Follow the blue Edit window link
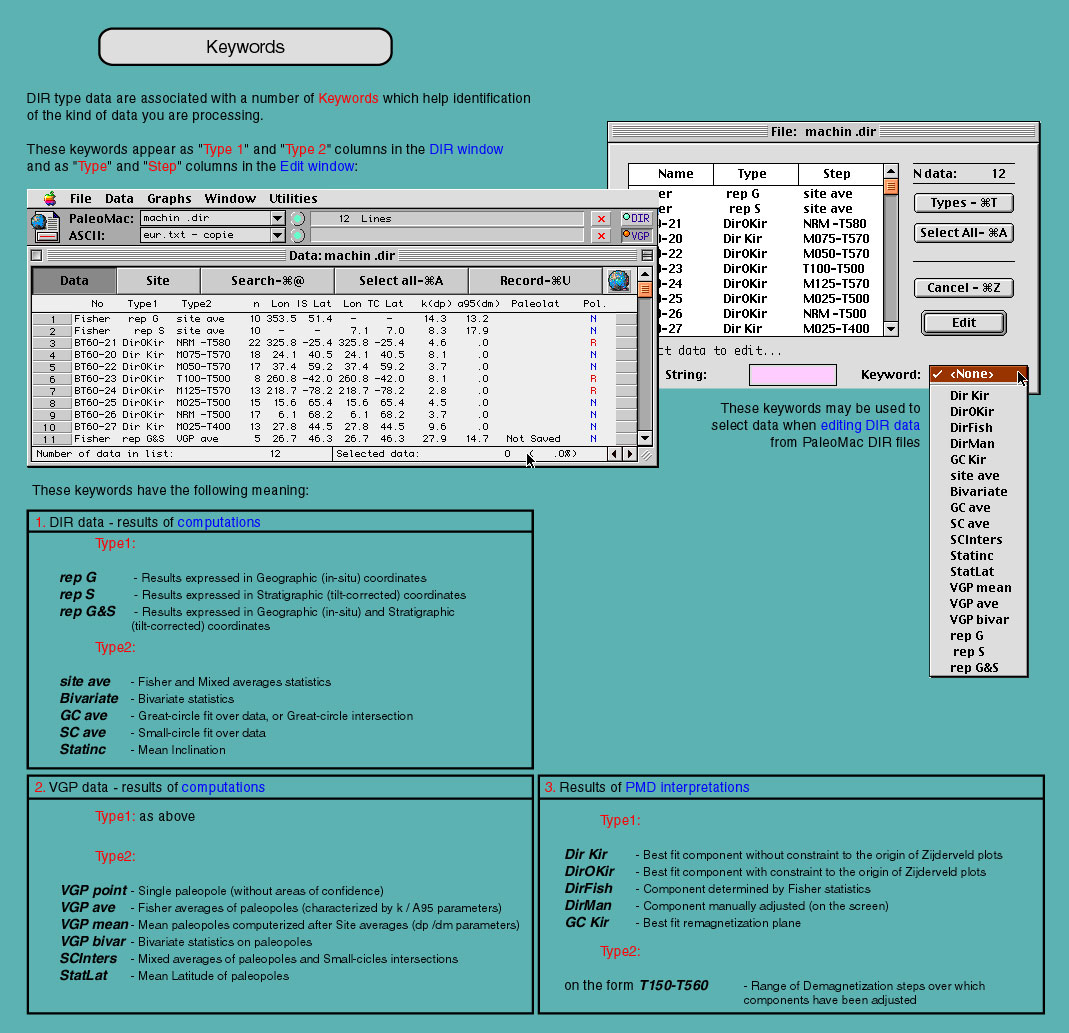The width and height of the screenshot is (1069, 1033). (x=317, y=166)
